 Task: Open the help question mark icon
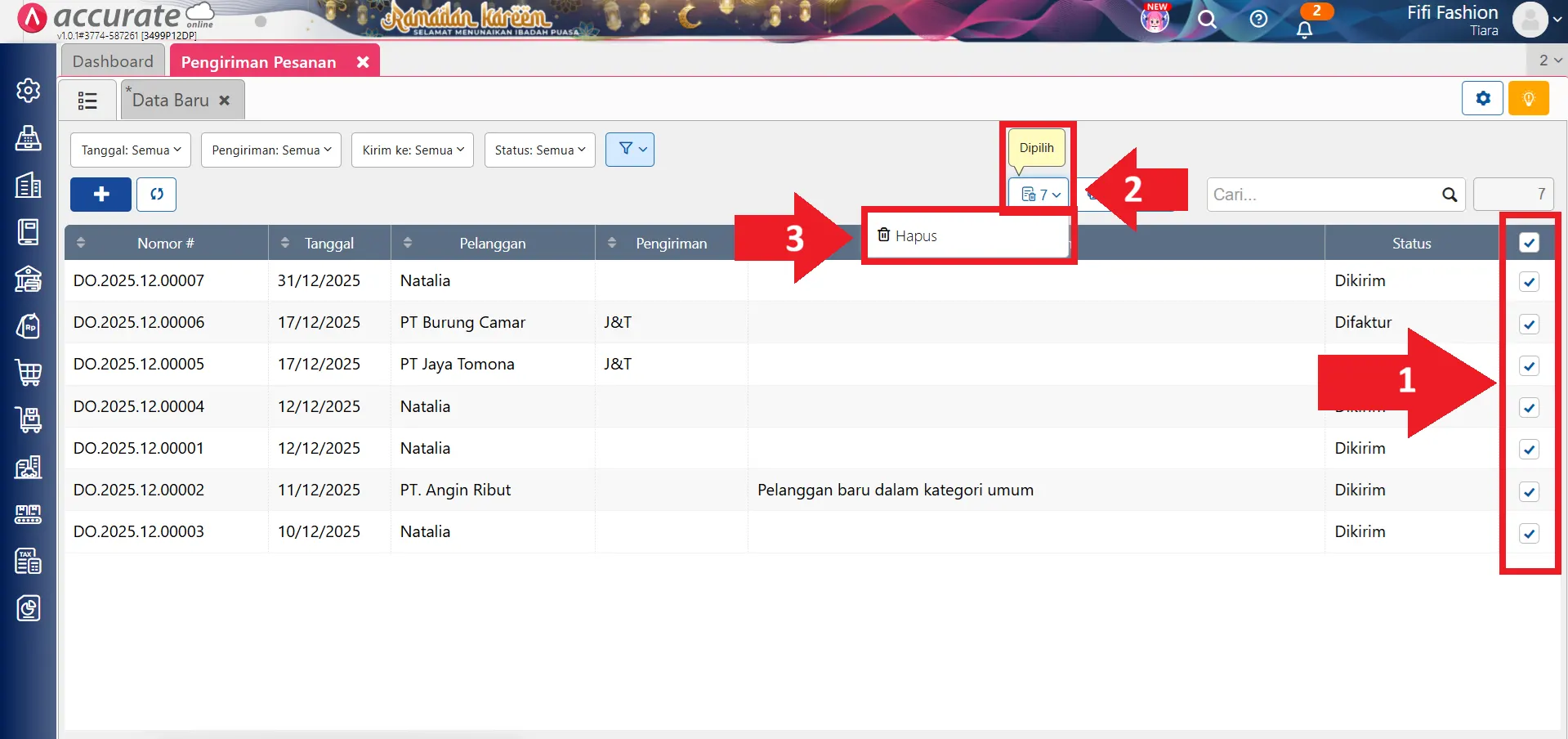(1258, 19)
